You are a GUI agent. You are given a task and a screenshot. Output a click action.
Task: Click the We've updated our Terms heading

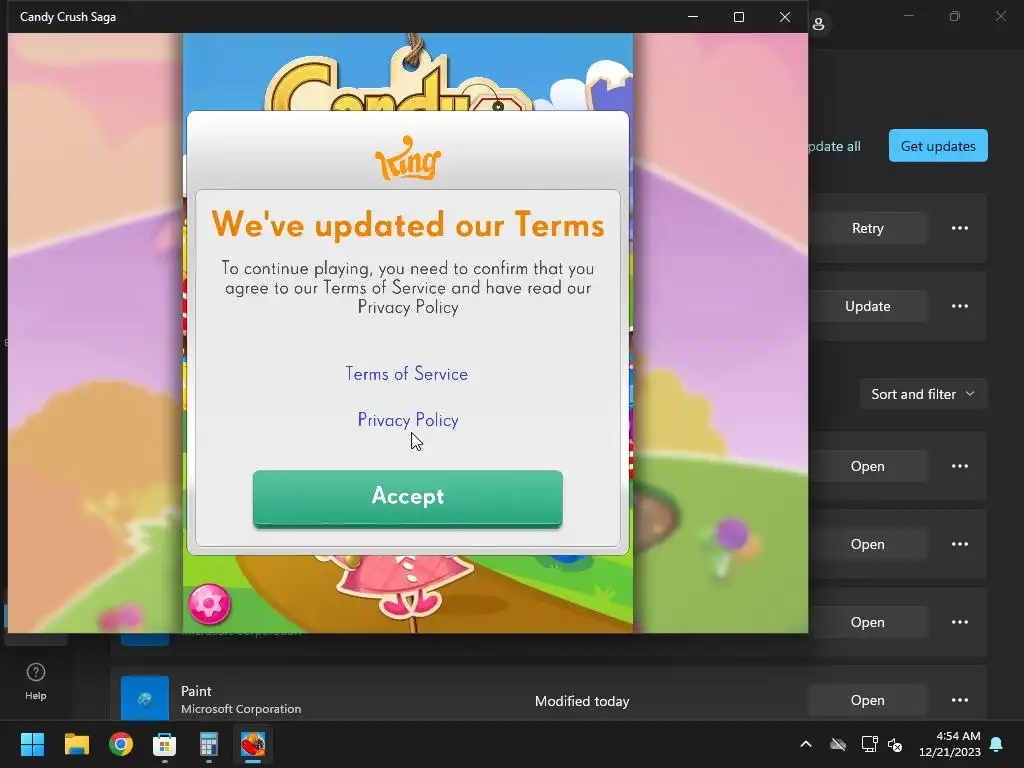[x=408, y=225]
